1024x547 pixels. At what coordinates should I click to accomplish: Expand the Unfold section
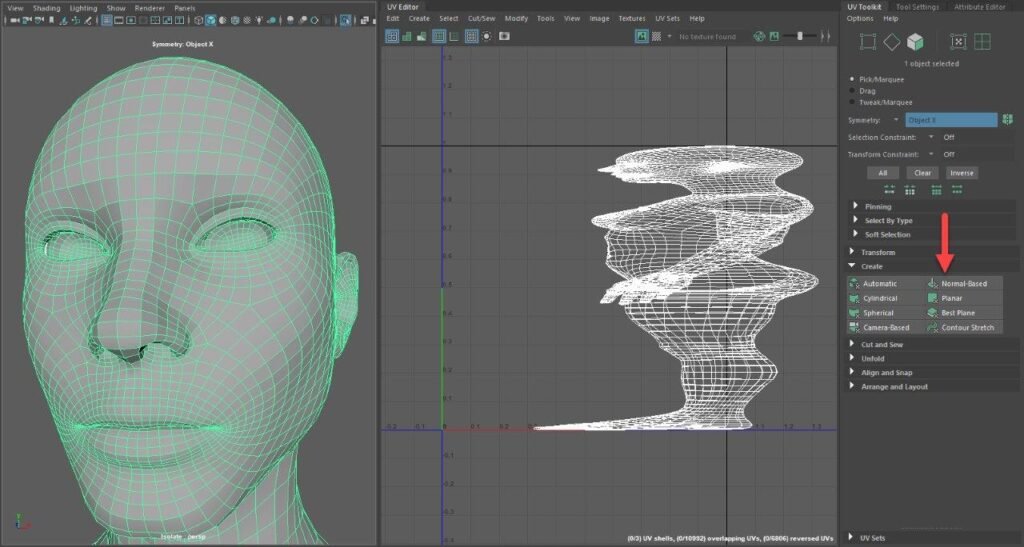click(x=852, y=358)
